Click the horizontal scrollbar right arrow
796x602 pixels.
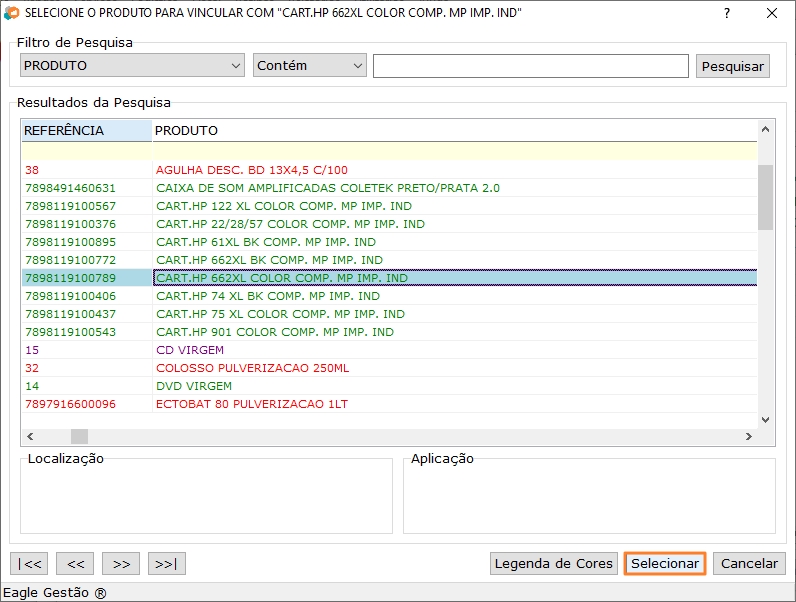[x=748, y=437]
